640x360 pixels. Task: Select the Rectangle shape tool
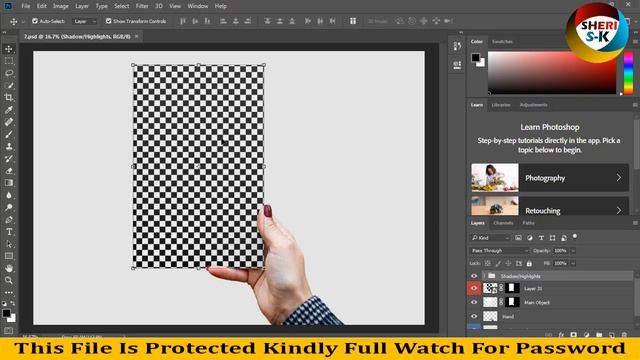click(9, 256)
